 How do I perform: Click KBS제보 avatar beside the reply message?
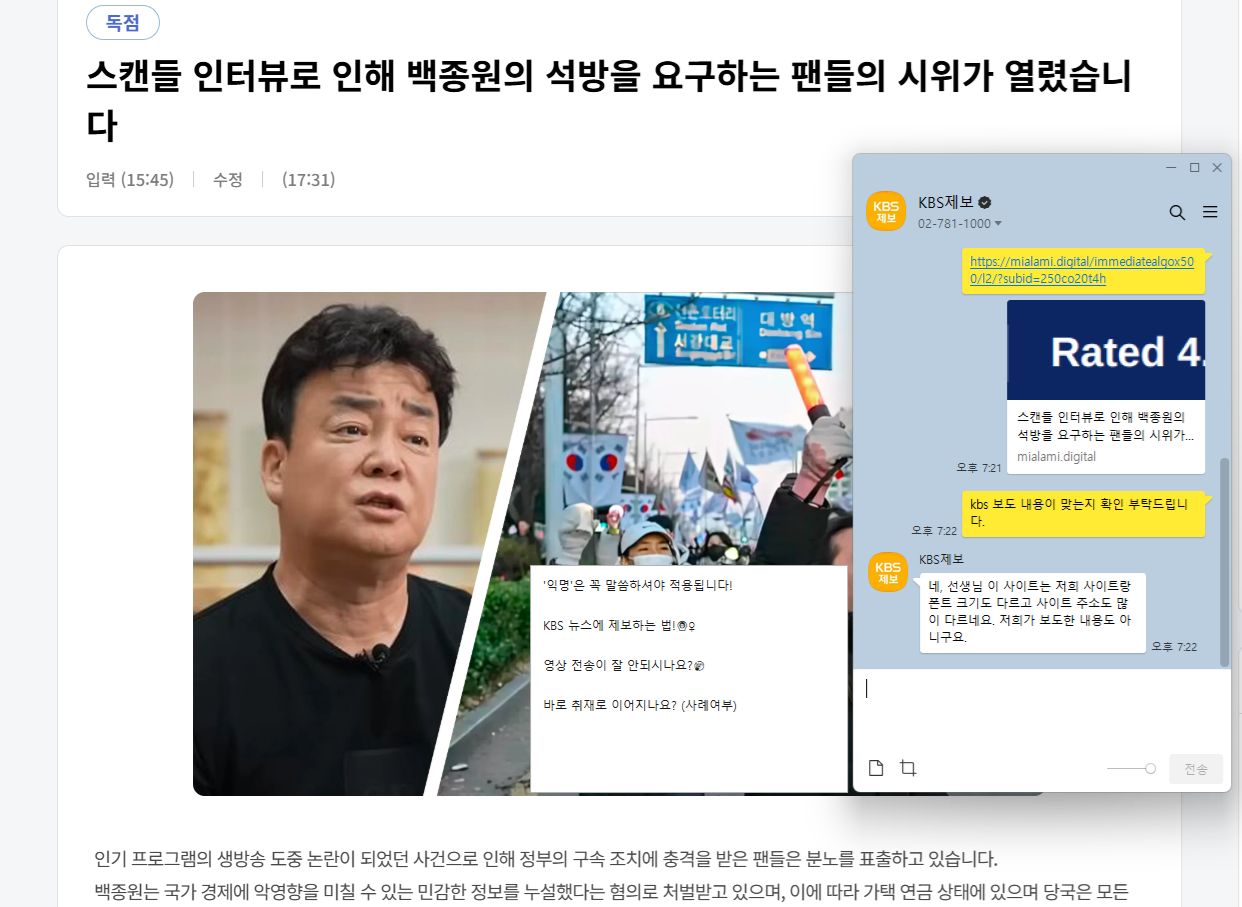[888, 572]
